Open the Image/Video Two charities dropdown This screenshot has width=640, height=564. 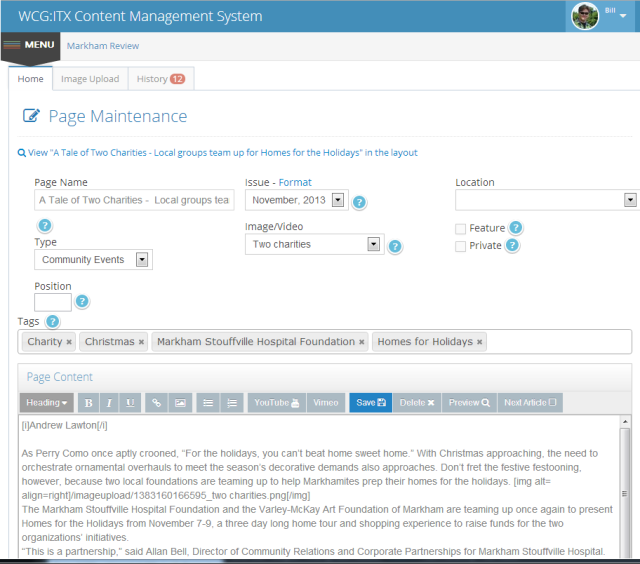pos(373,244)
